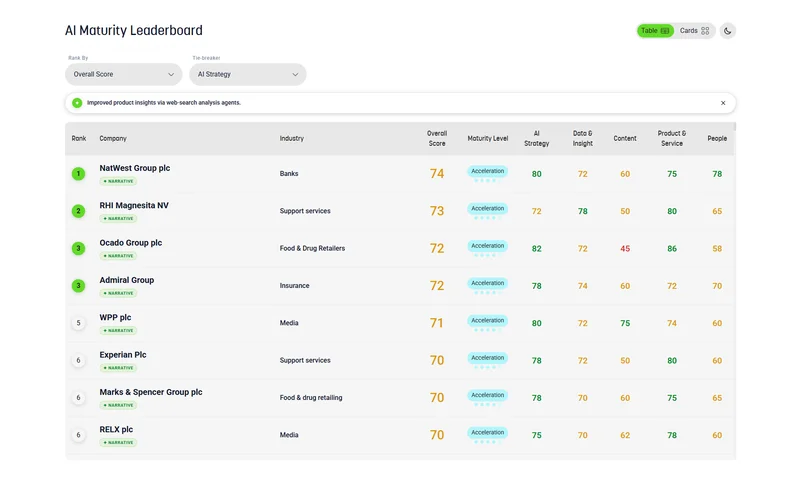This screenshot has height=479, width=800.
Task: Switch to Cards view
Action: coord(694,31)
